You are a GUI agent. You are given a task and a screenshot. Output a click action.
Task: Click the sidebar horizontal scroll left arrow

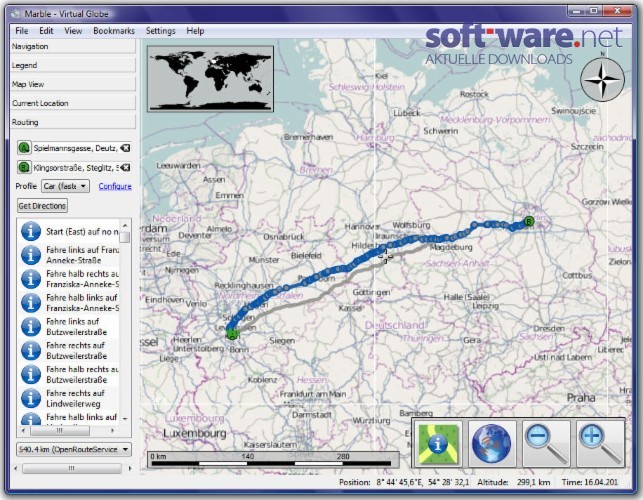tap(16, 468)
